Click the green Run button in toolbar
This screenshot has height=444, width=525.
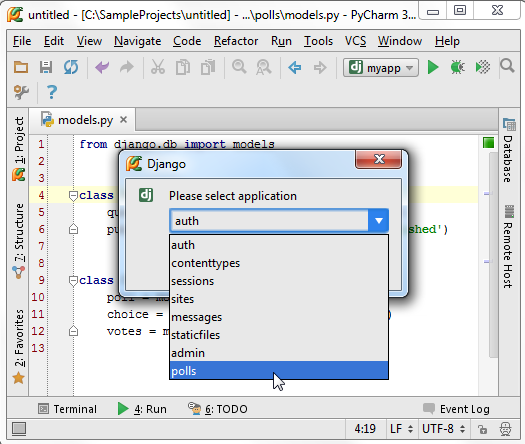click(x=433, y=67)
